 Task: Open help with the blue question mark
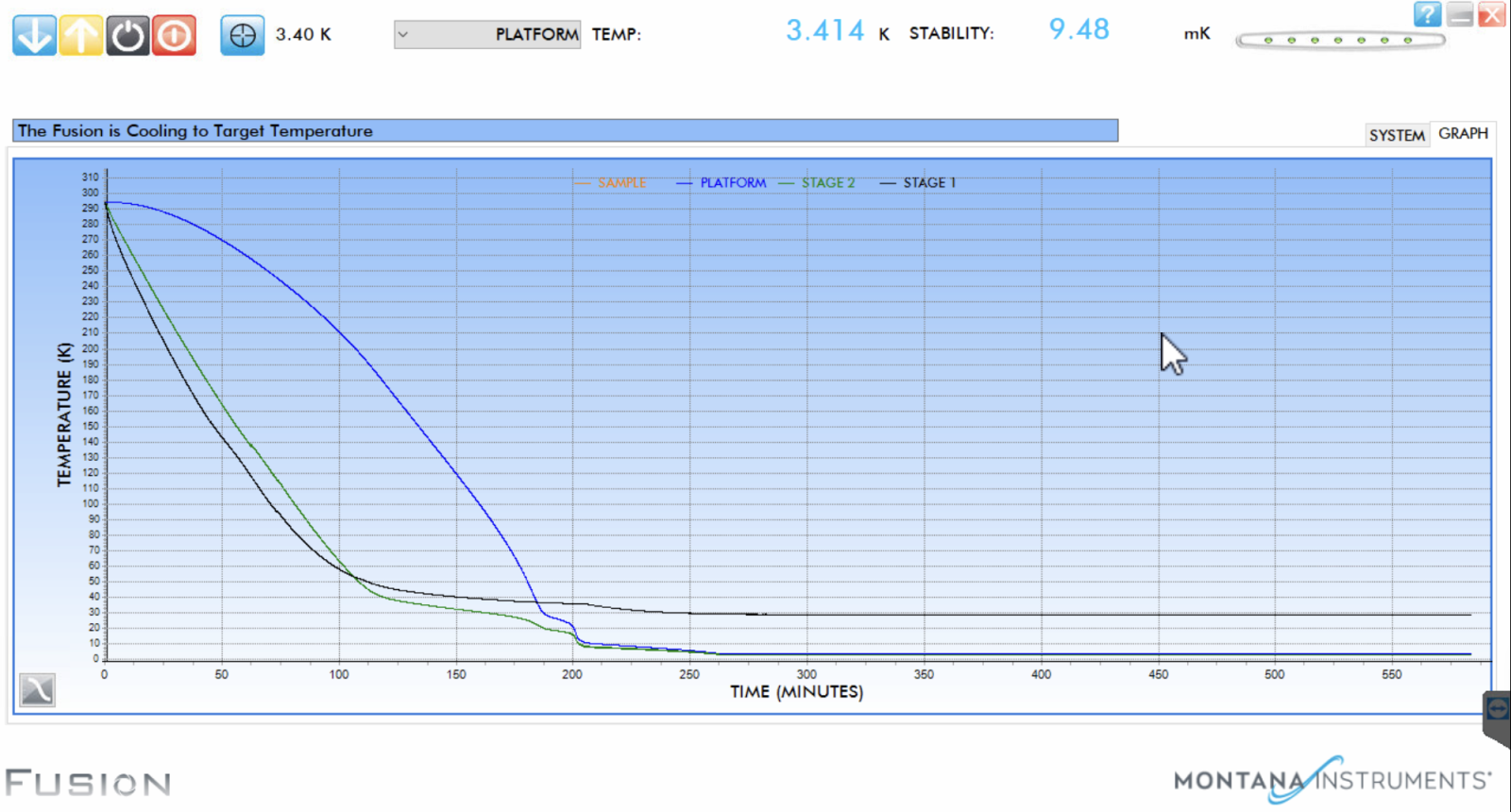coord(1427,14)
